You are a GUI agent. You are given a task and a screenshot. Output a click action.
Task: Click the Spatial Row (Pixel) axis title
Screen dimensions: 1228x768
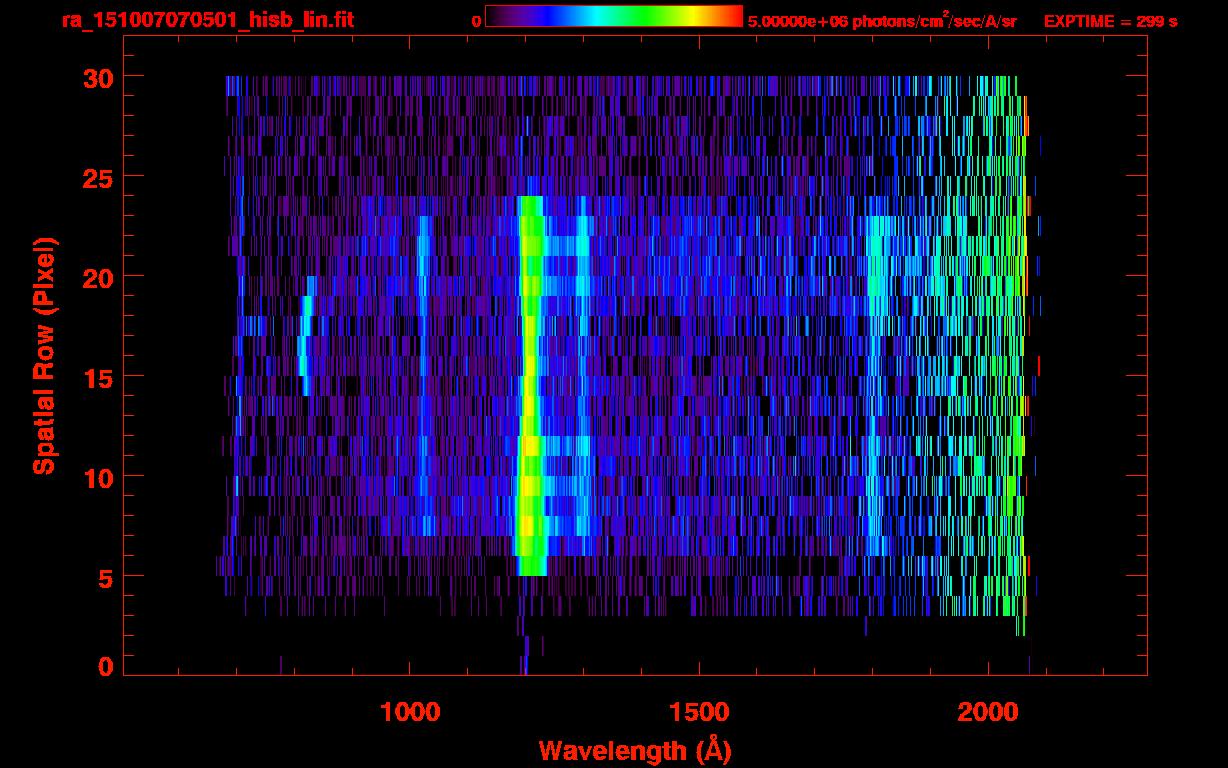[44, 356]
